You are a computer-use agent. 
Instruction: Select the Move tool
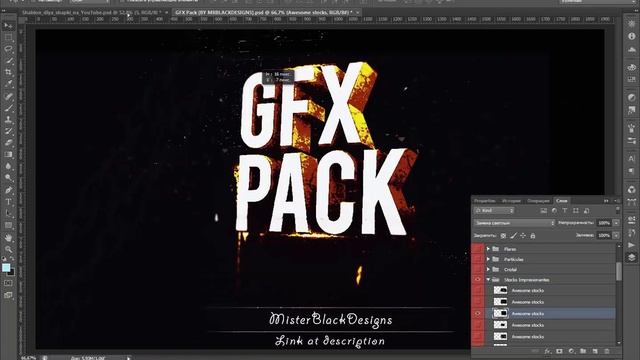(x=8, y=26)
